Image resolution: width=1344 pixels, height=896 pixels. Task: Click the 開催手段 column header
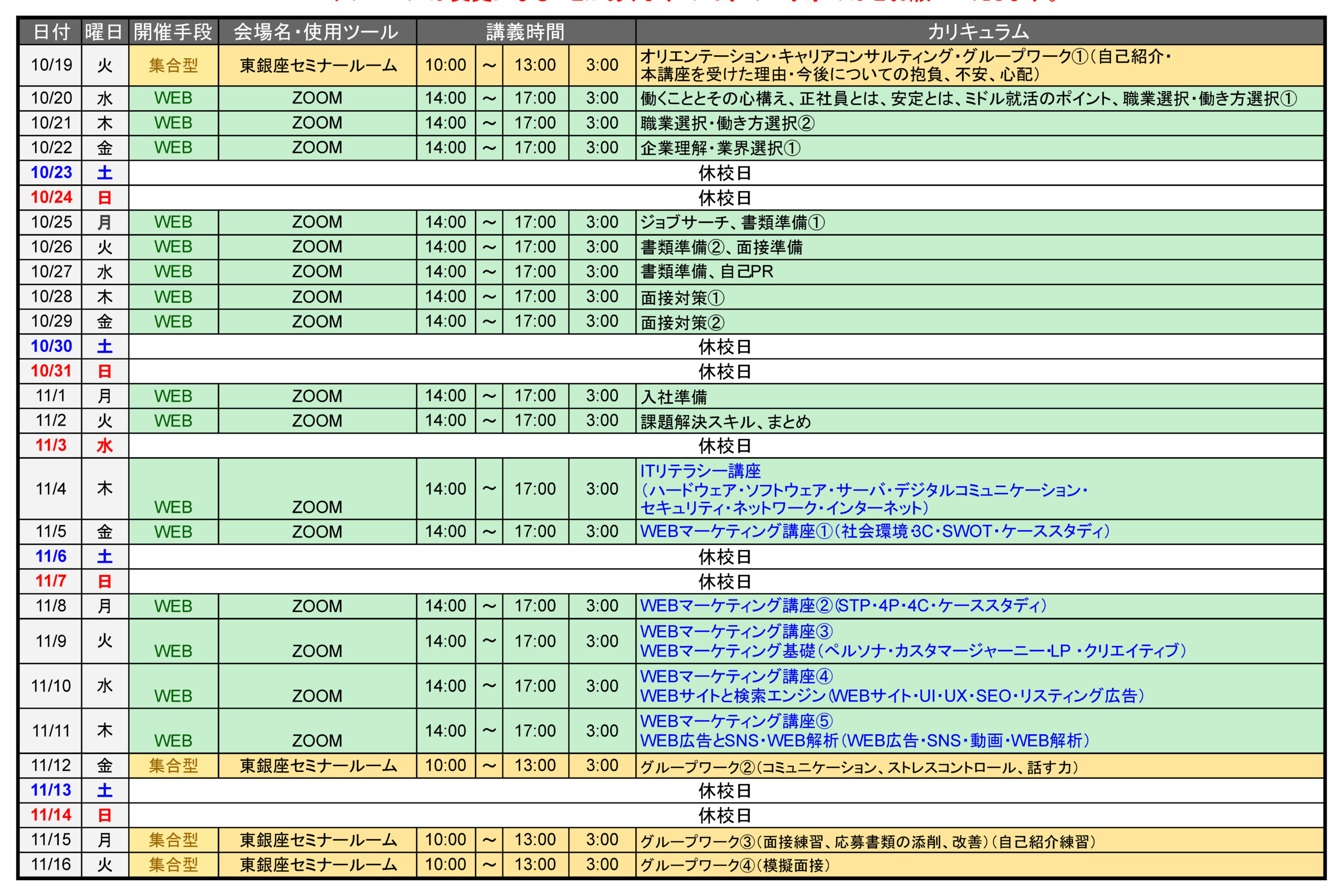[173, 31]
